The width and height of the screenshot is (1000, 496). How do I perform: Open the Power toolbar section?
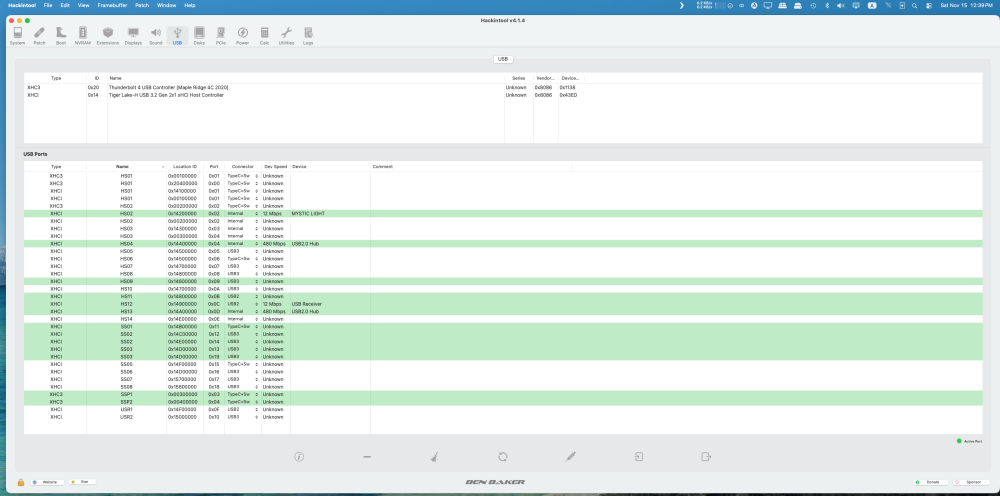coord(242,36)
